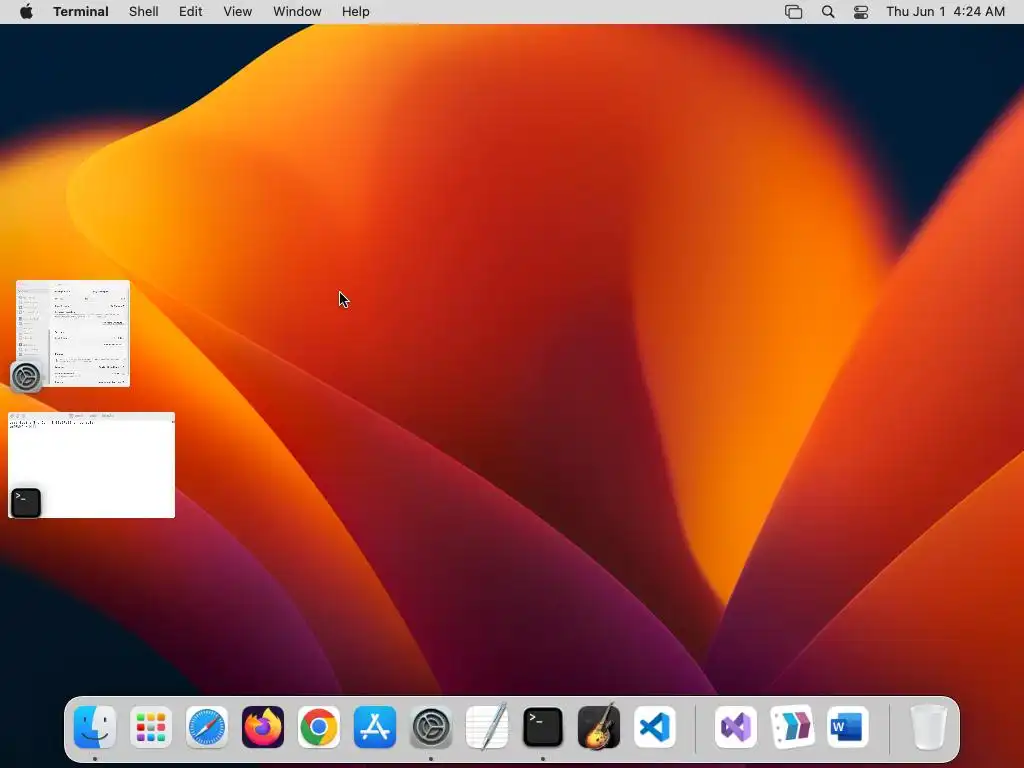Screen dimensions: 1024x768
Task: Open Visual Studio purple icon in Dock
Action: (x=736, y=727)
